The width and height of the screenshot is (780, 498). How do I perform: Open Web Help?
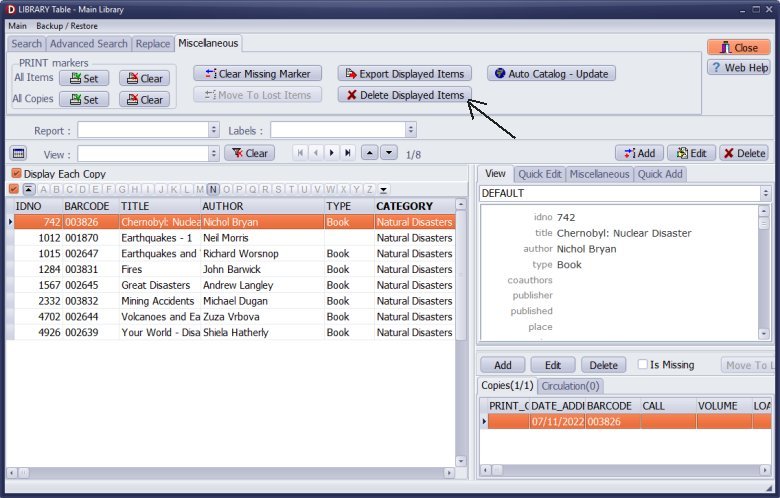point(739,67)
